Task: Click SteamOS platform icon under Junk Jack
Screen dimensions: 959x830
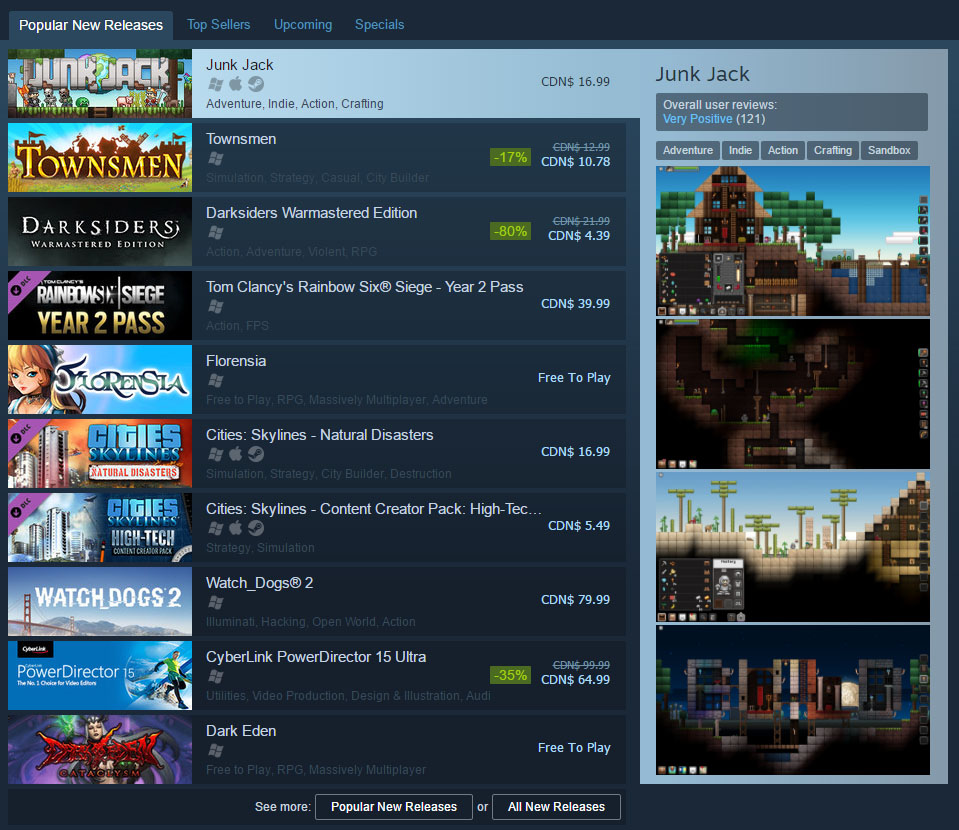Action: tap(256, 84)
